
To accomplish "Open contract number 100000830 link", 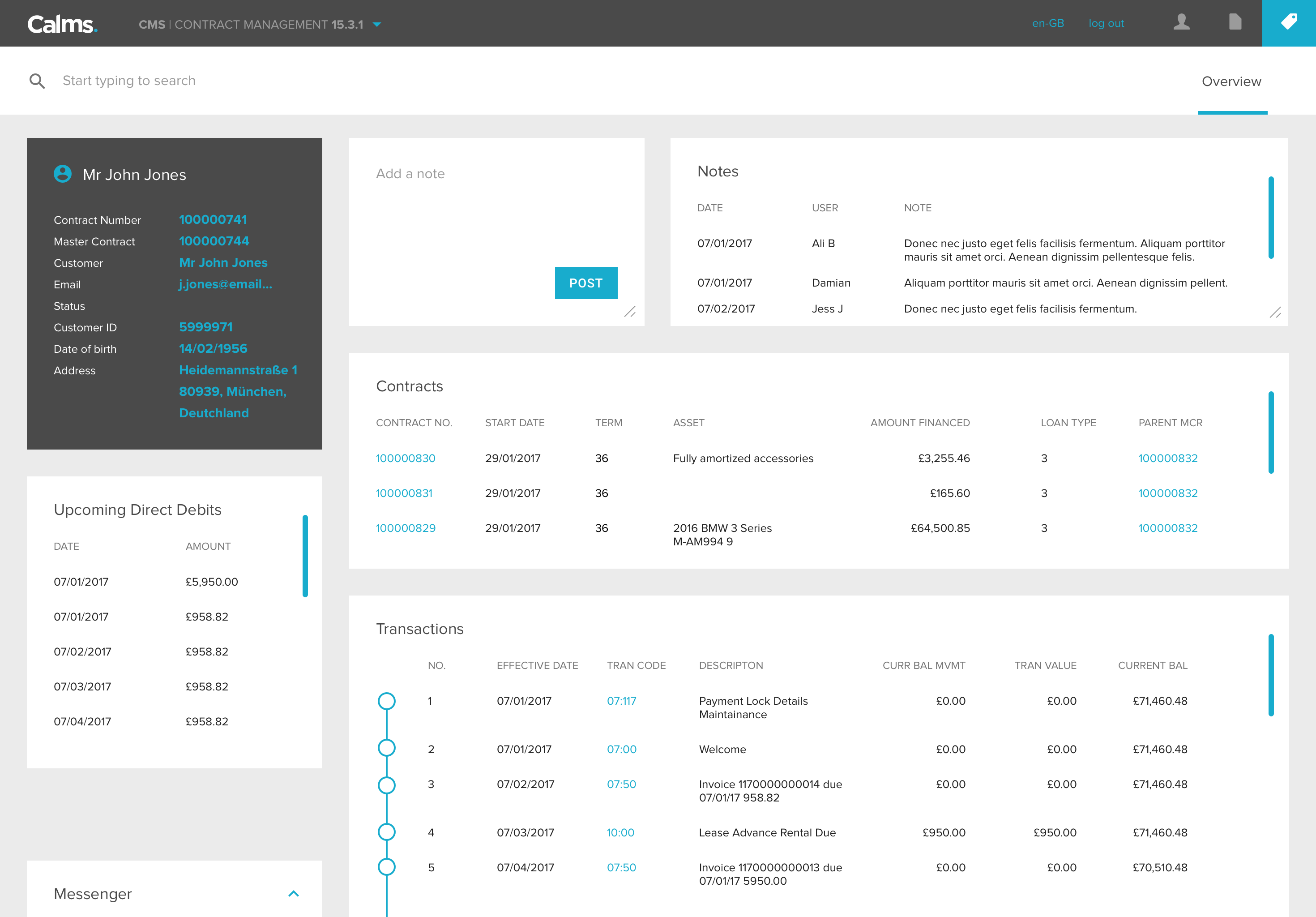I will pyautogui.click(x=405, y=458).
